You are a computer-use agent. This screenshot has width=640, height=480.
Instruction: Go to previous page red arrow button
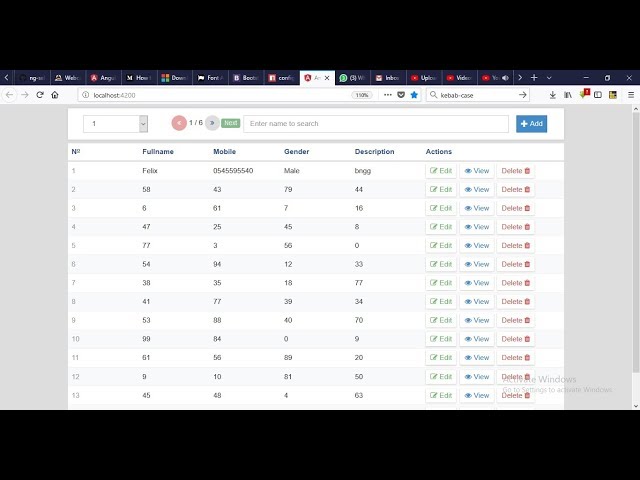(179, 123)
